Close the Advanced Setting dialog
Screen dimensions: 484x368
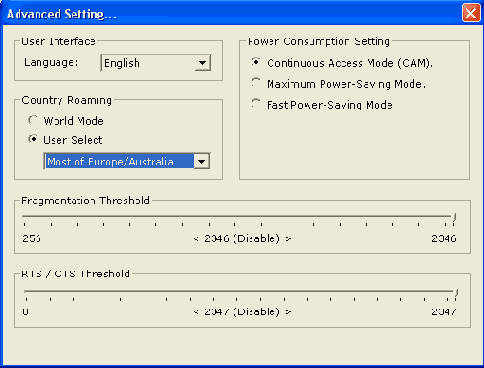tap(471, 13)
